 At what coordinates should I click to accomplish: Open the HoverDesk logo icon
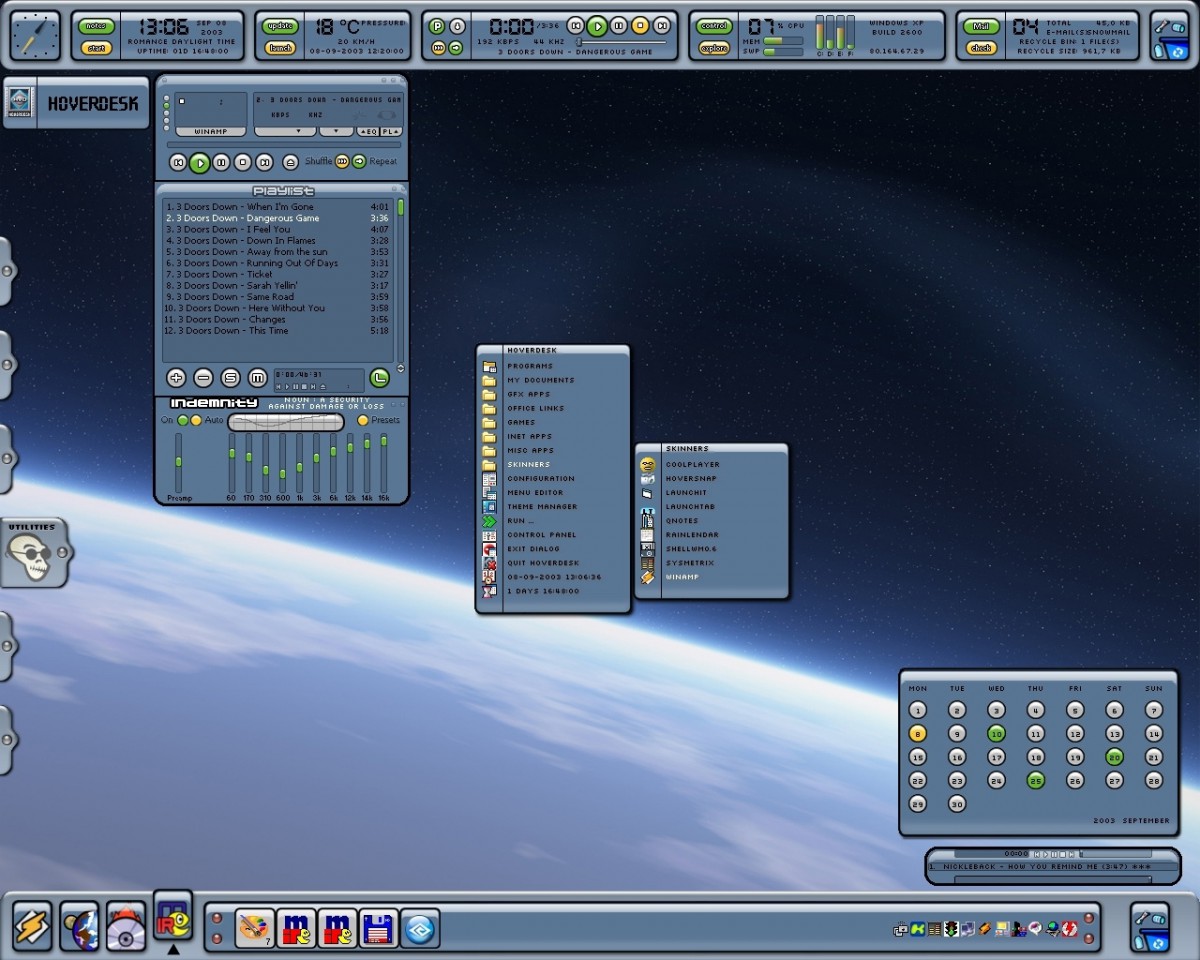(x=19, y=103)
